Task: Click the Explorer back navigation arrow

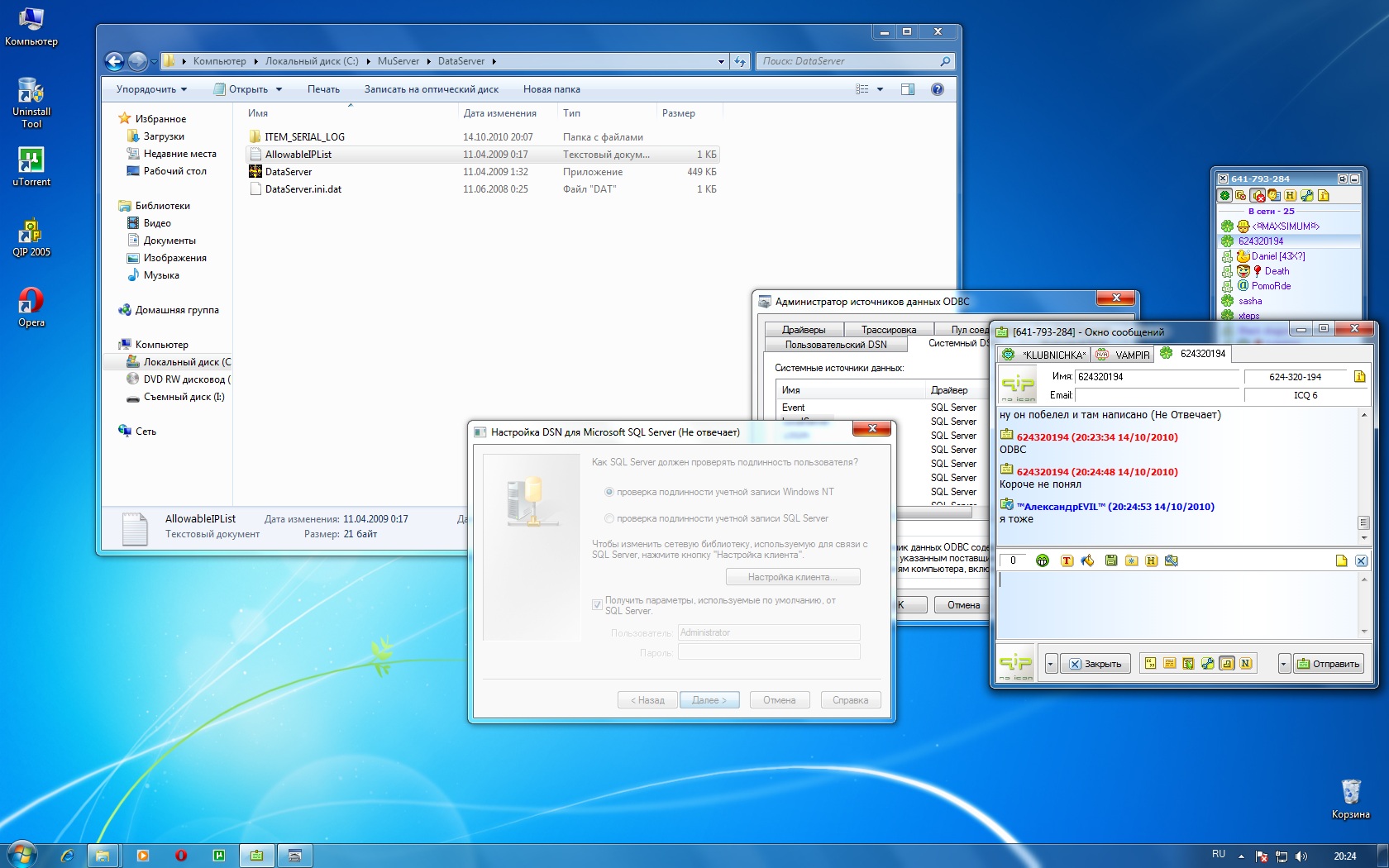Action: click(x=115, y=61)
